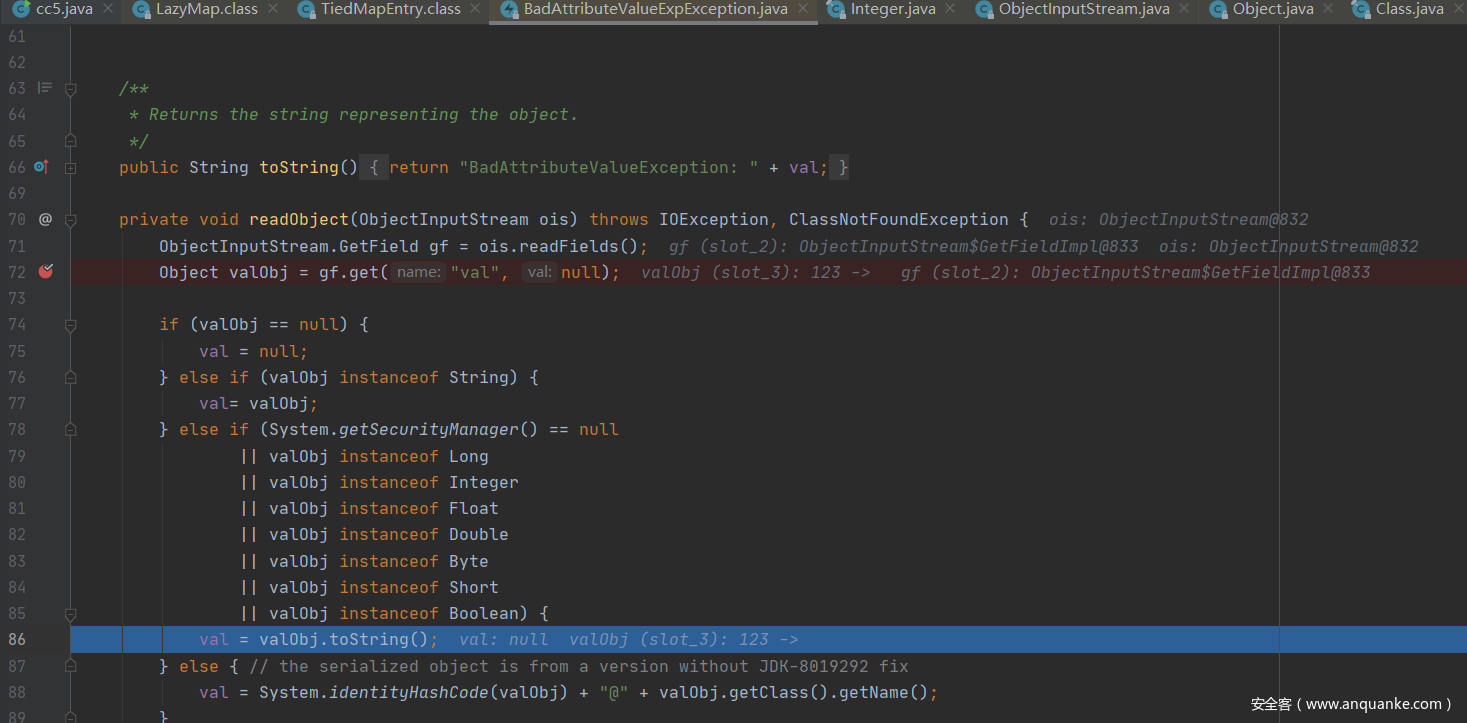Close the Integer.java editor tab

951,10
